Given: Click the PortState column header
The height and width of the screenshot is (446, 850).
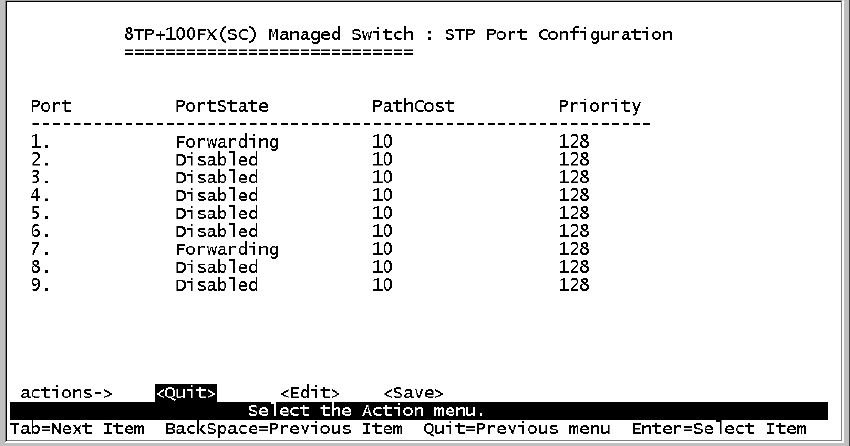Looking at the screenshot, I should click(222, 106).
